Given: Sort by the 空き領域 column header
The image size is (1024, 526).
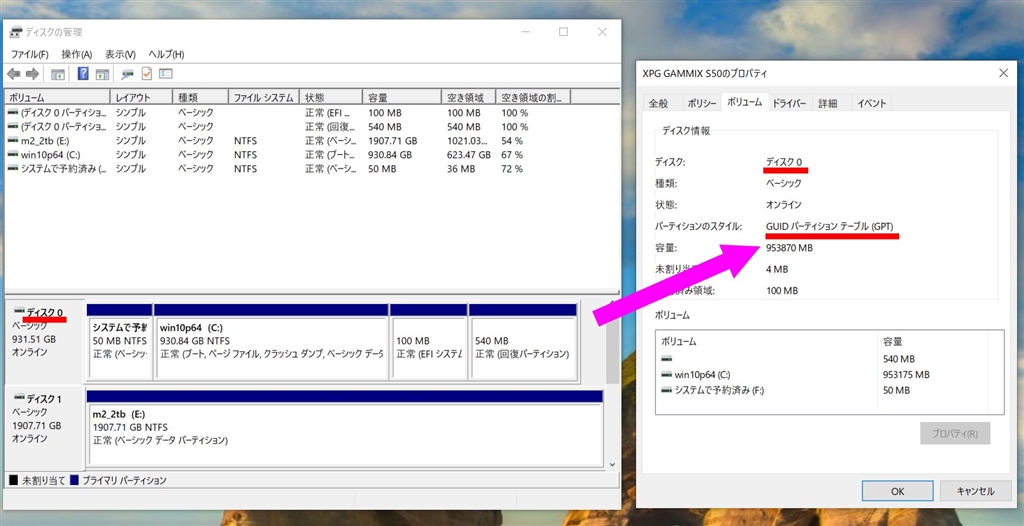Looking at the screenshot, I should point(468,97).
